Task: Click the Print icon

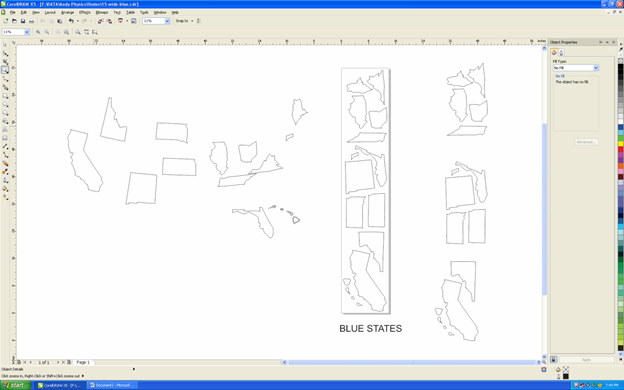Action: pyautogui.click(x=31, y=21)
